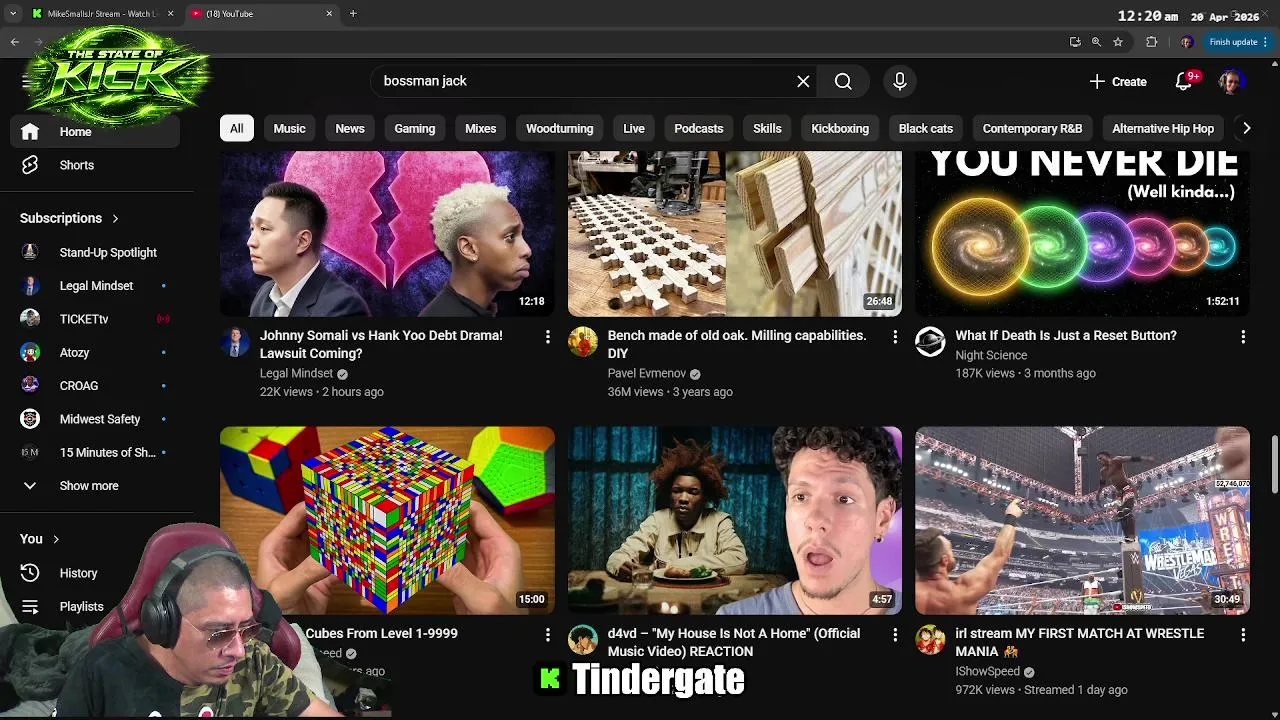Select the News filter chip
This screenshot has height=720, width=1280.
click(350, 128)
